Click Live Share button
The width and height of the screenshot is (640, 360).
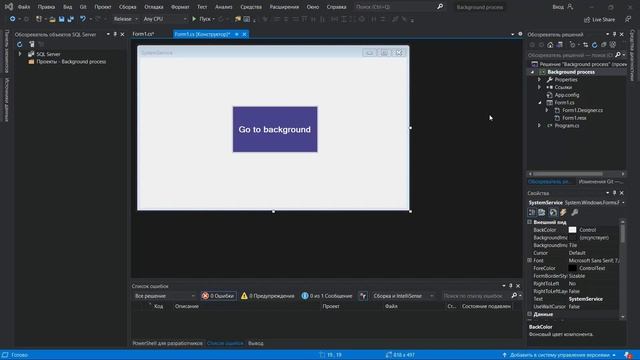click(x=599, y=20)
